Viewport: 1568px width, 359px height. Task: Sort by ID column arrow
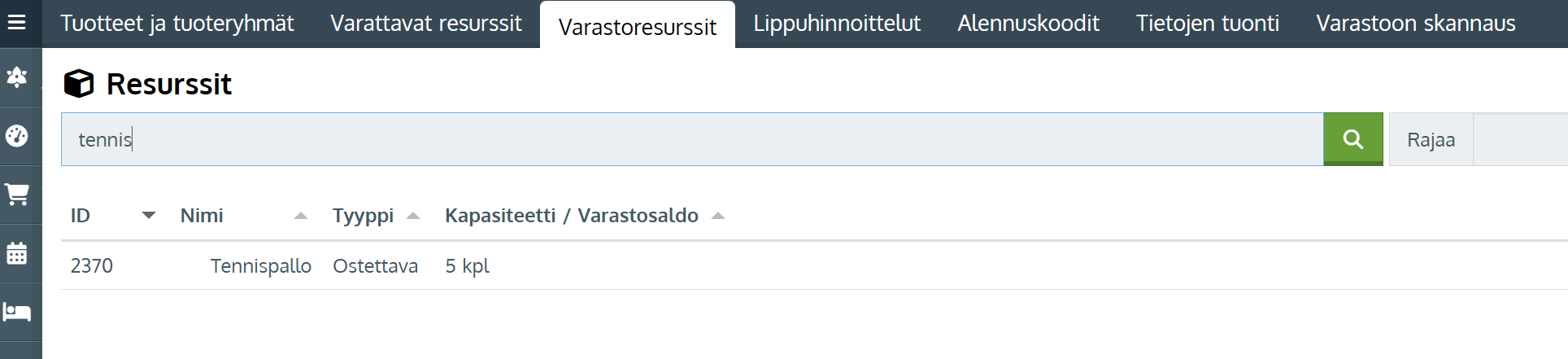click(148, 216)
